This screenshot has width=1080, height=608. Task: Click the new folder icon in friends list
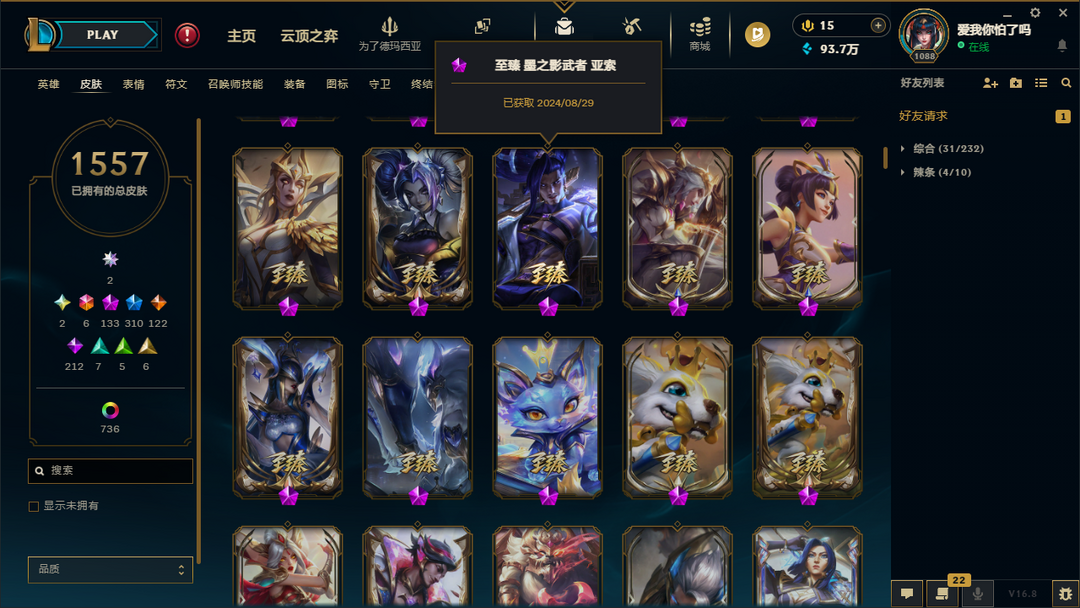[1015, 83]
